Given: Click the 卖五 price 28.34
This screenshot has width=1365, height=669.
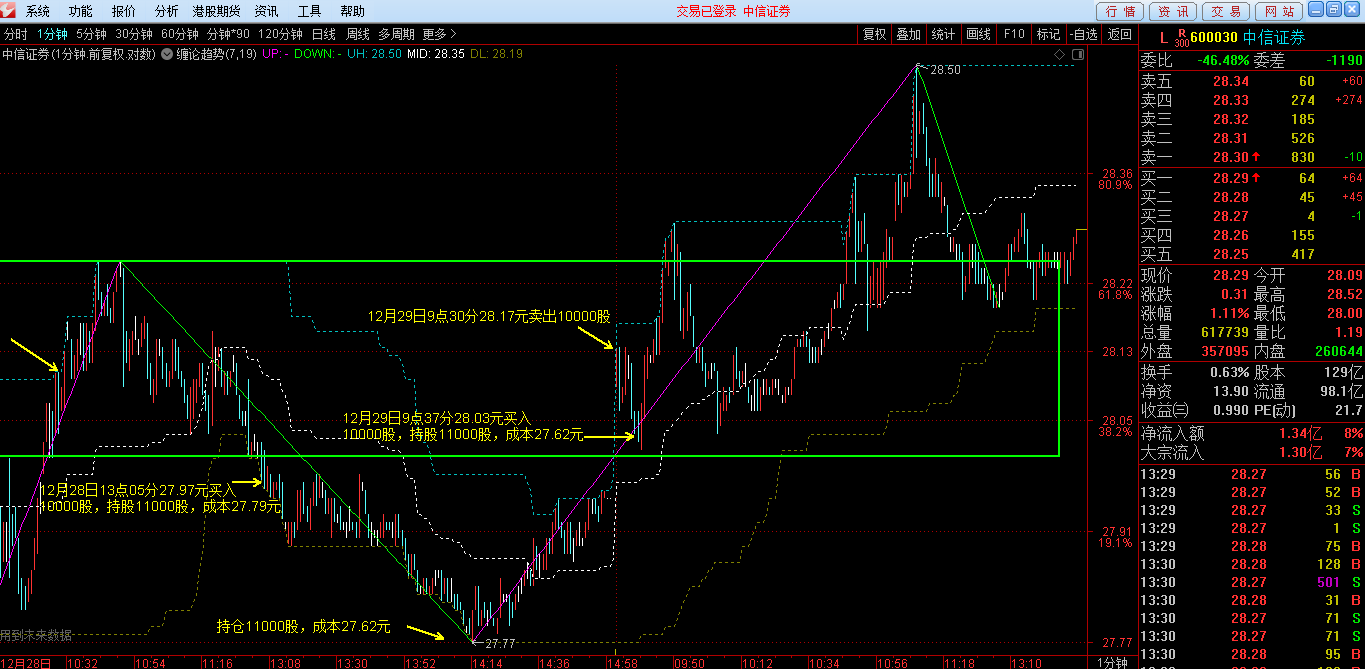Looking at the screenshot, I should pyautogui.click(x=1231, y=81).
